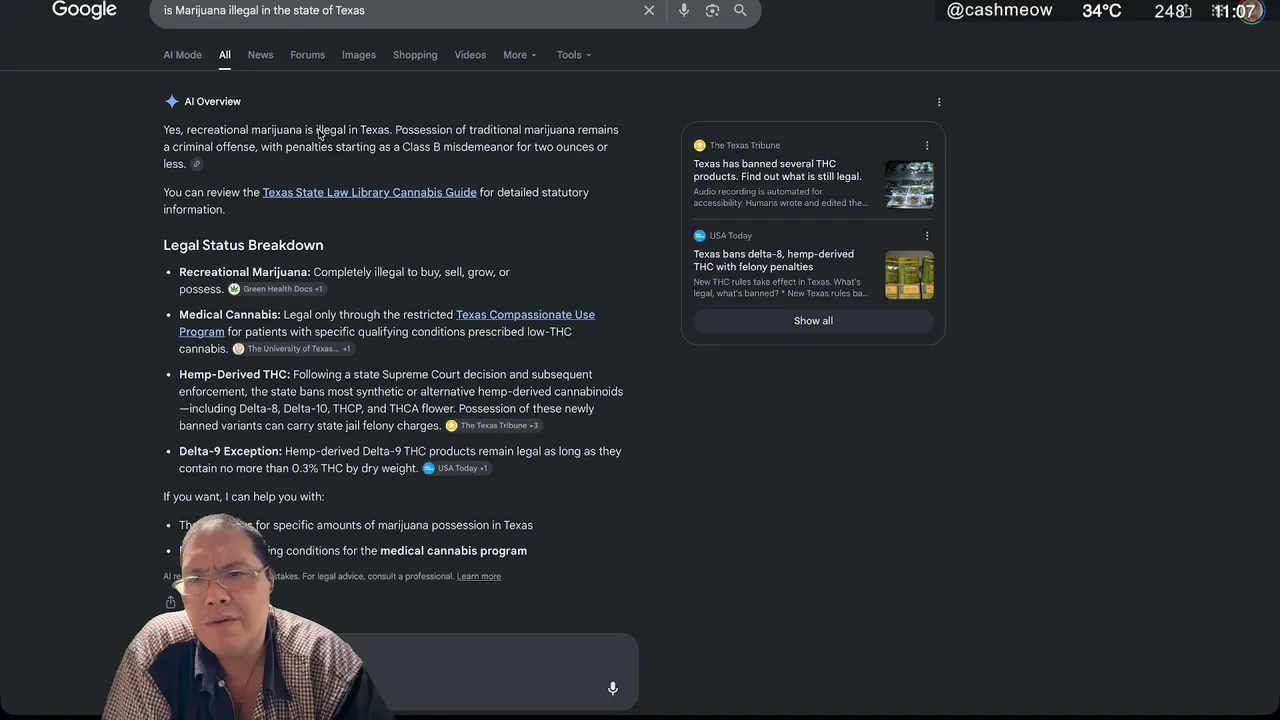Click the AI Overview sparkle icon
Viewport: 1280px width, 720px height.
tap(172, 101)
